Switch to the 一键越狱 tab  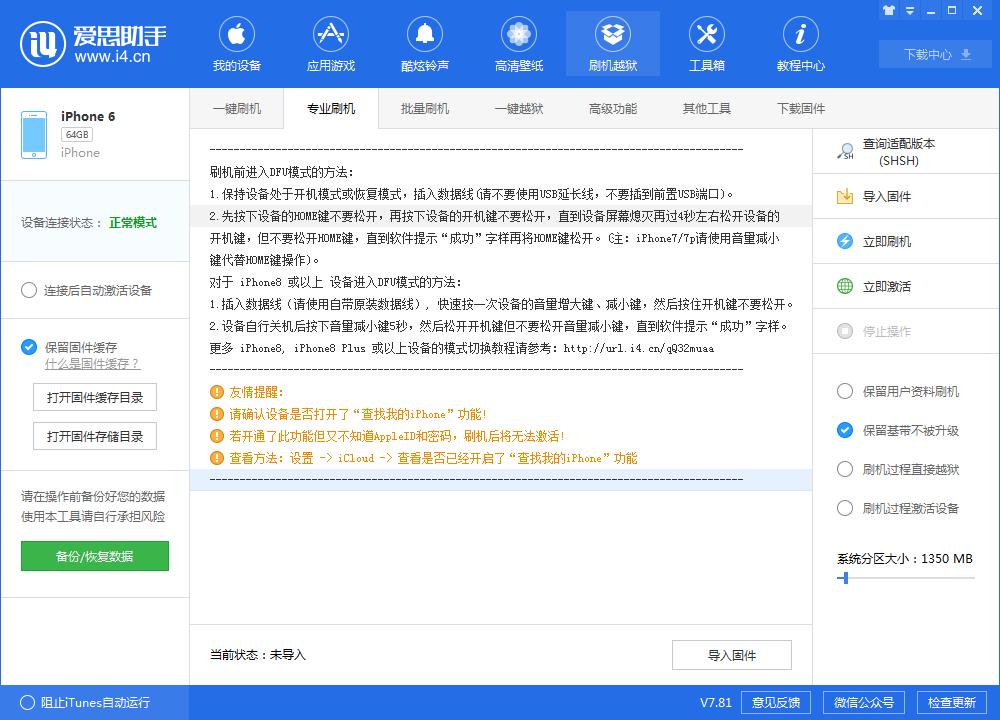coord(519,108)
